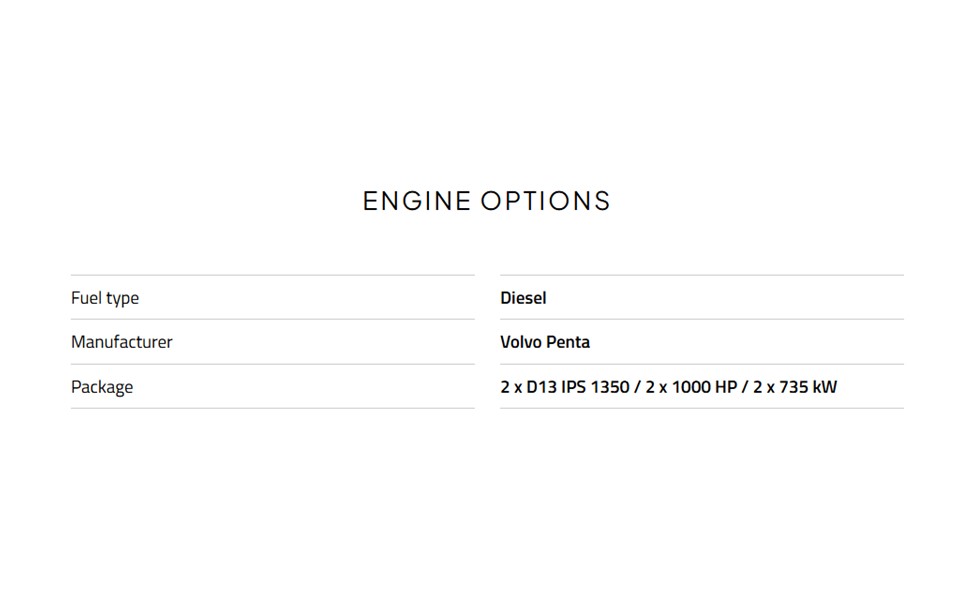Image resolution: width=980 pixels, height=606 pixels.
Task: Click the word ENGINE in the heading
Action: [x=416, y=201]
